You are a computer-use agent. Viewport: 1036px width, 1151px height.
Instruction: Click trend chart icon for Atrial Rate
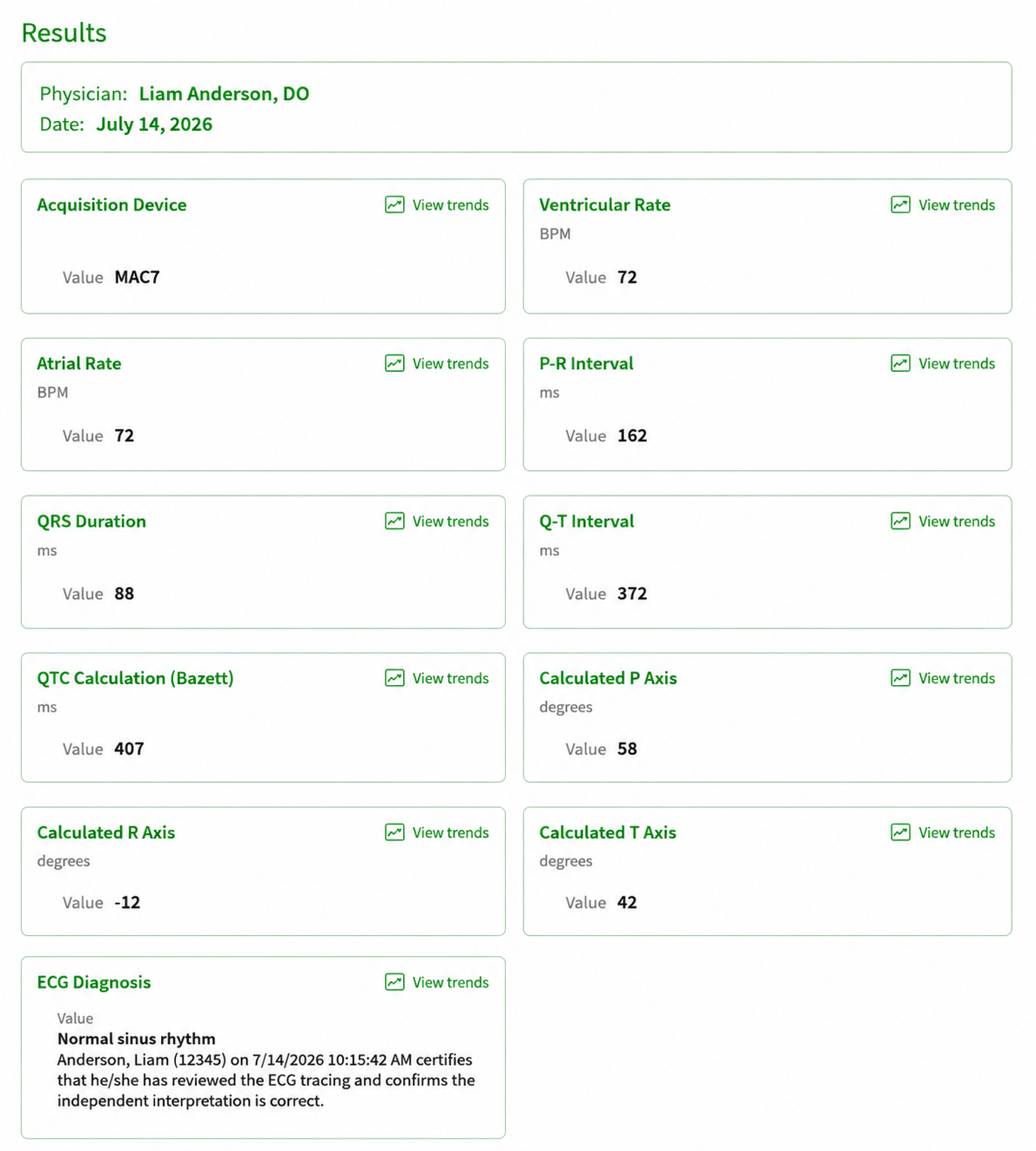pyautogui.click(x=394, y=363)
